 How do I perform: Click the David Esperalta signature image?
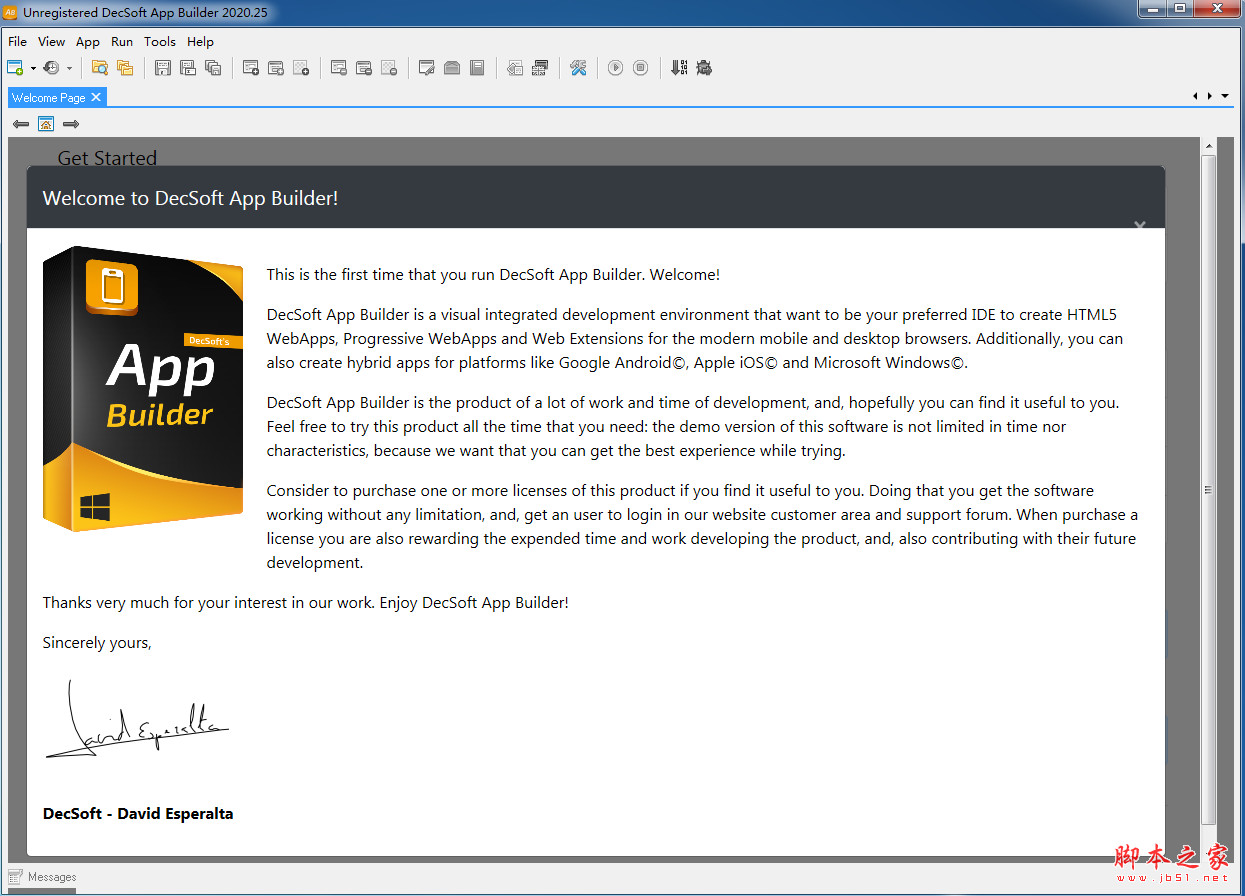[x=137, y=719]
